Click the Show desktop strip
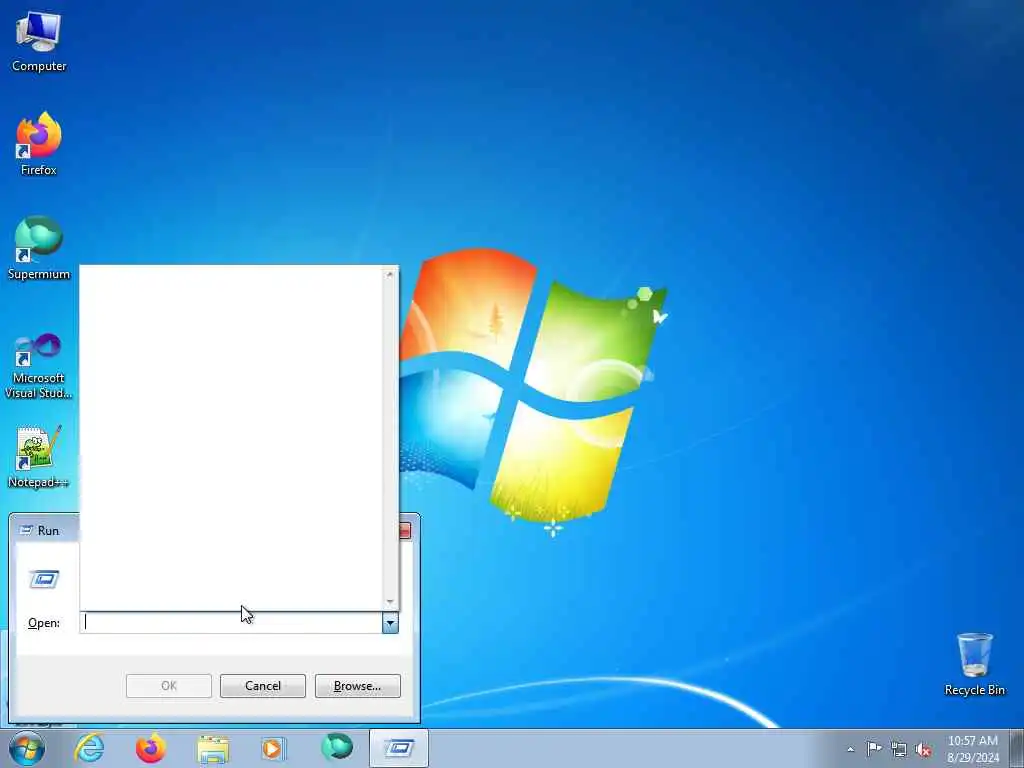The width and height of the screenshot is (1024, 768). (1017, 748)
